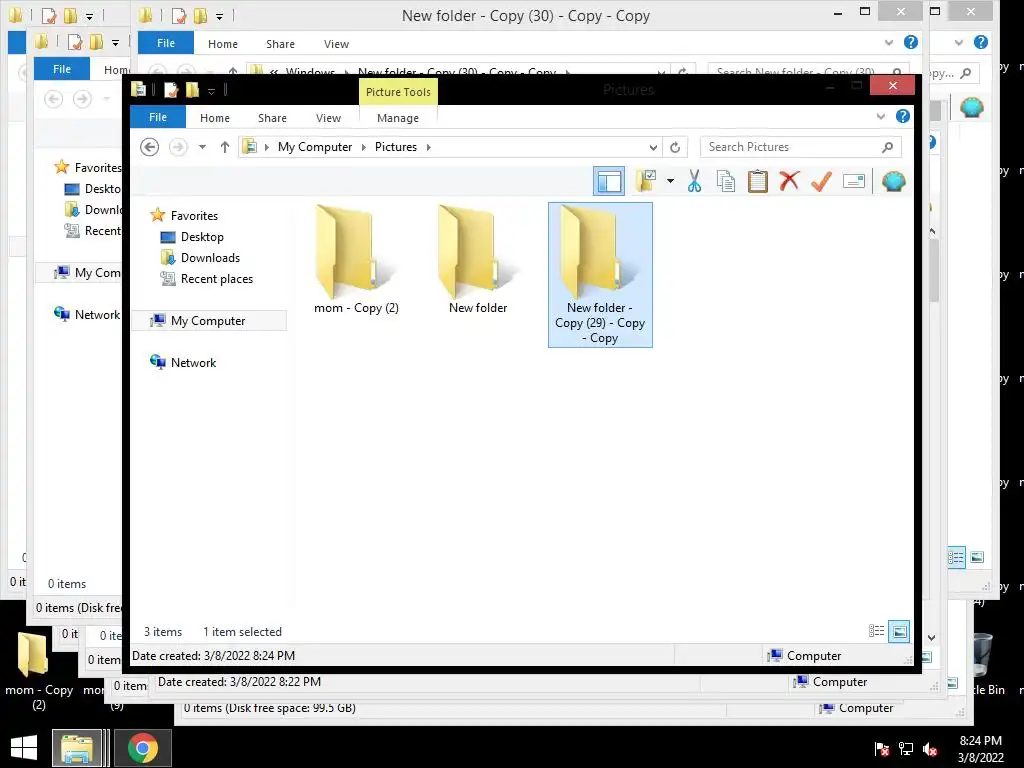Image resolution: width=1024 pixels, height=768 pixels.
Task: Open Share tab in New folder - Copy (30) window
Action: pos(280,44)
